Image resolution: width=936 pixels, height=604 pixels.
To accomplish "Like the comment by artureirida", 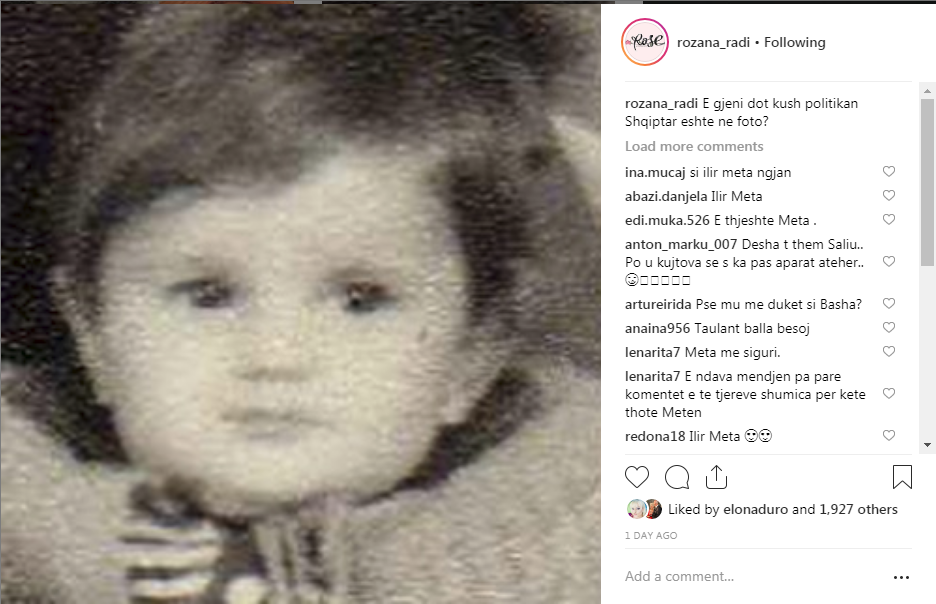I will 889,303.
